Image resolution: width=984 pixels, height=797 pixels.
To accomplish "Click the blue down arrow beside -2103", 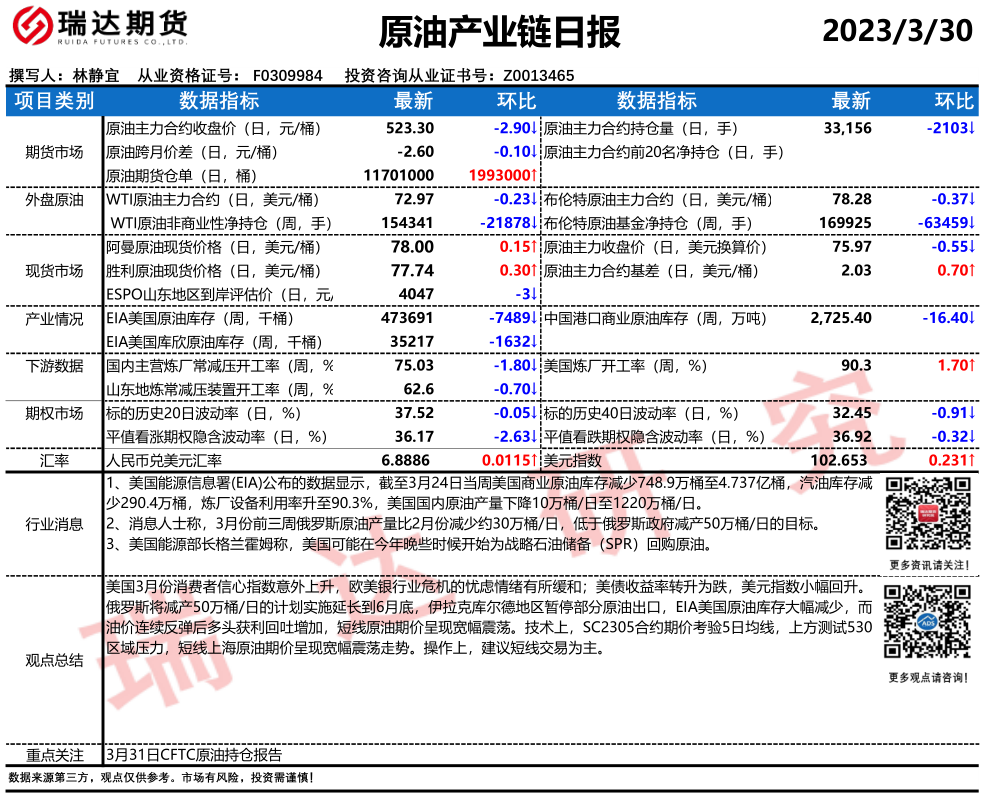I will [971, 128].
